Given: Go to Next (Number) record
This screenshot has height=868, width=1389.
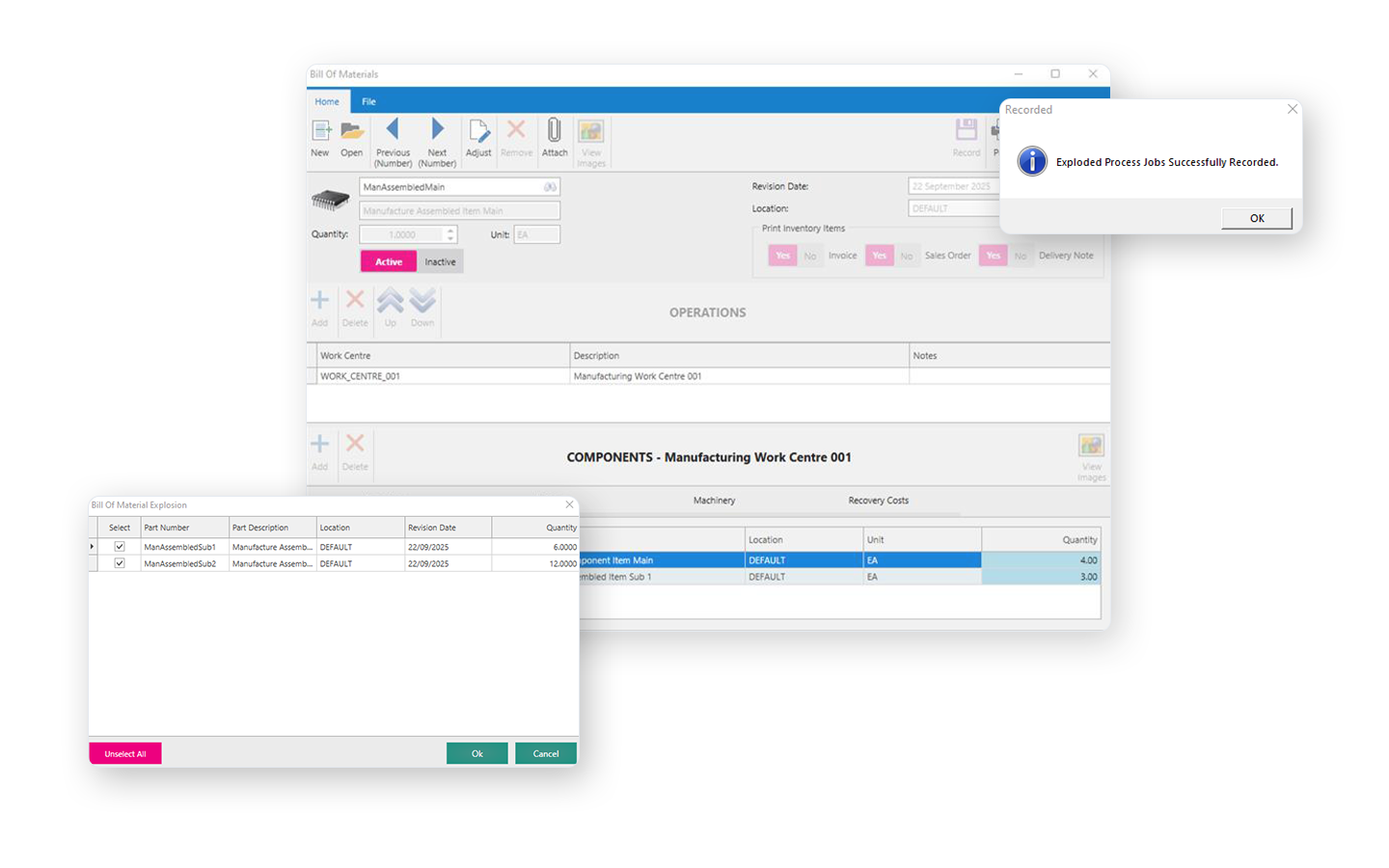Looking at the screenshot, I should [x=437, y=129].
